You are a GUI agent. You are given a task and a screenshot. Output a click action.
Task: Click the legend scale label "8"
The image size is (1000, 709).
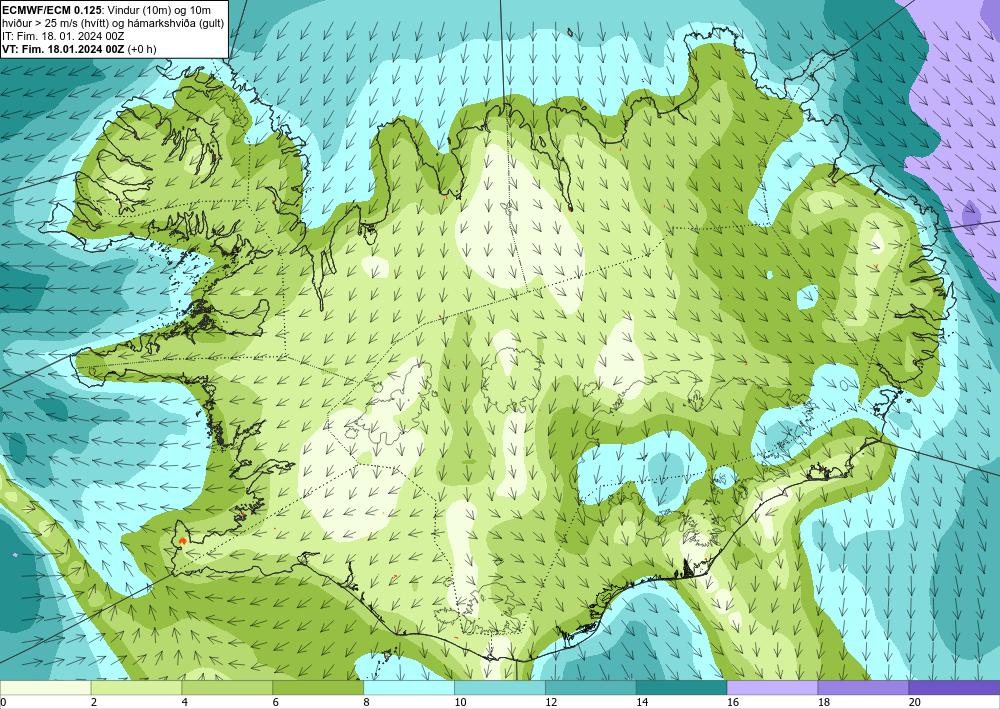pyautogui.click(x=367, y=703)
